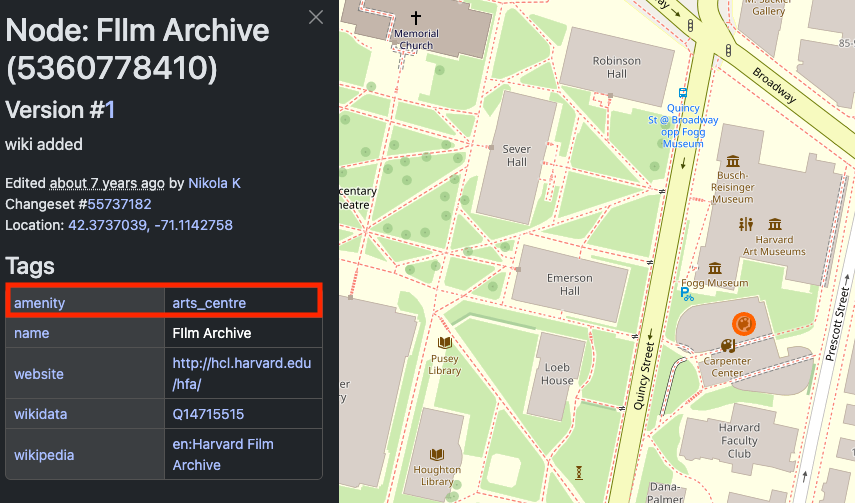Click the Dana-Palmer building label
This screenshot has height=503, width=855.
click(x=665, y=492)
